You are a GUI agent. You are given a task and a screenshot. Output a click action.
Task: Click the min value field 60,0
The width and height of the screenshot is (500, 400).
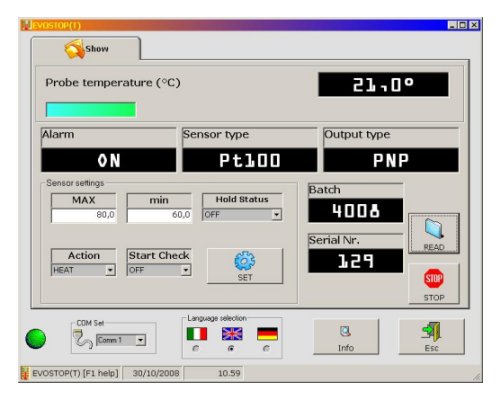159,215
